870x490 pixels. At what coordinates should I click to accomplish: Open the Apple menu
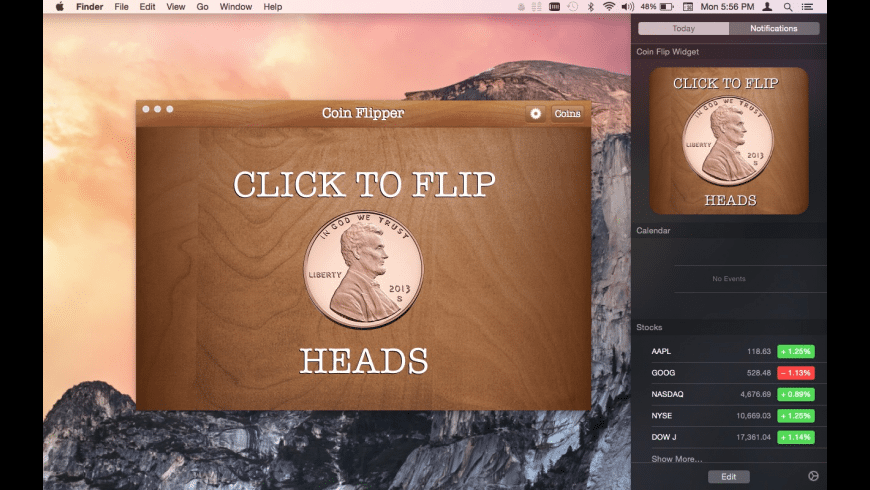tap(59, 6)
